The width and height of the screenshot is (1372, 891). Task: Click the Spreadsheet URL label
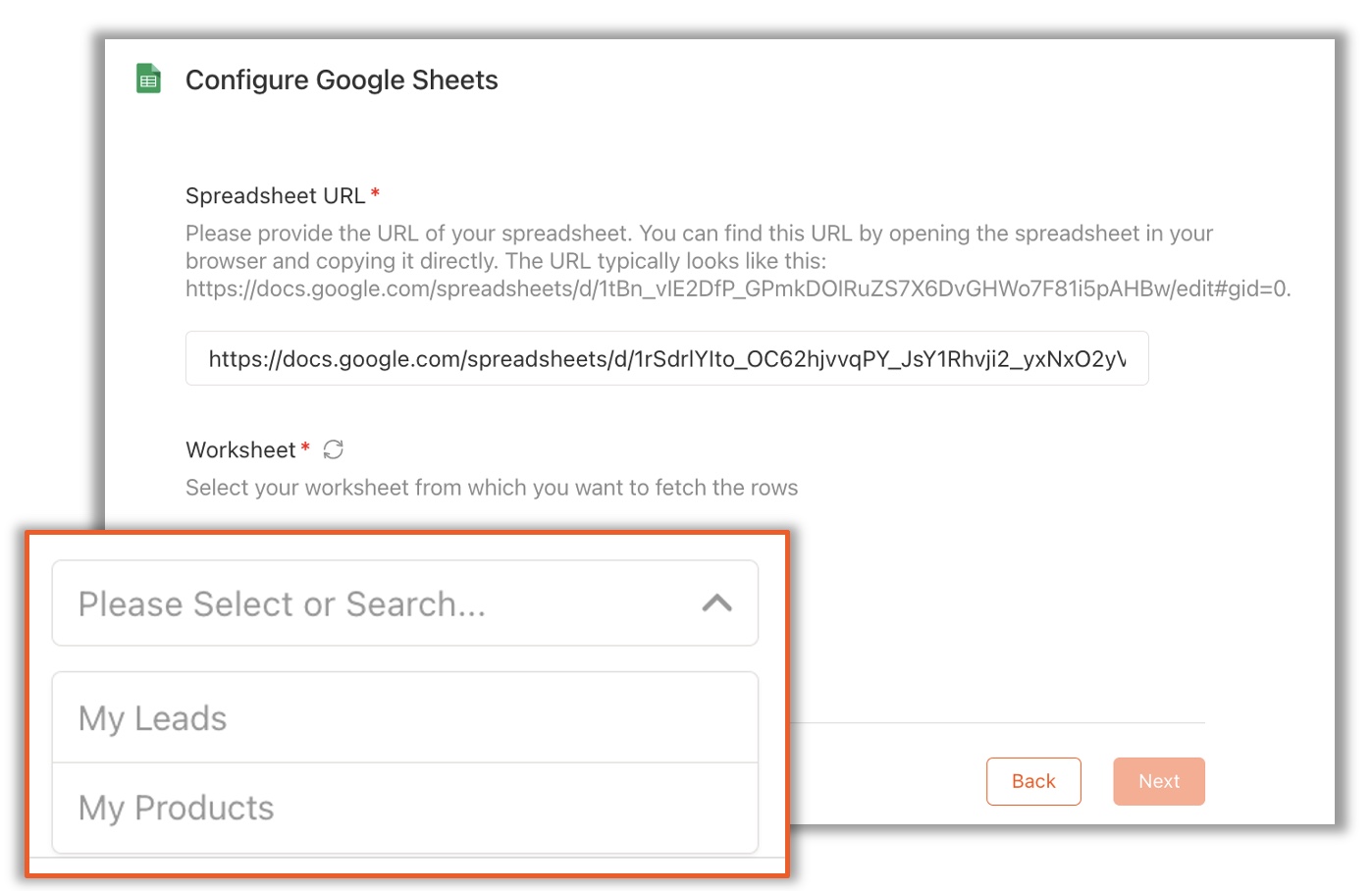[x=276, y=195]
